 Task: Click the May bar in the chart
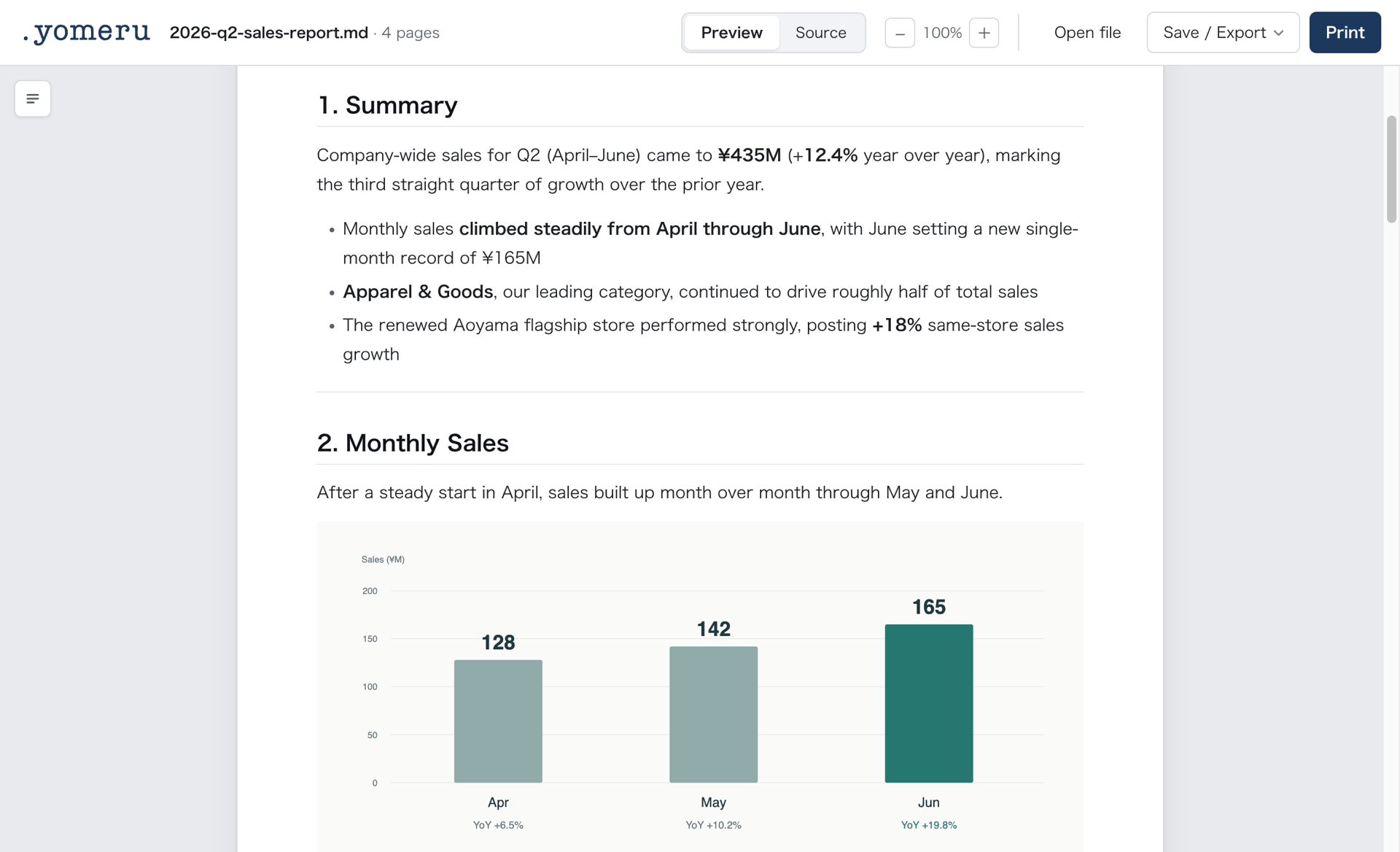(x=713, y=715)
